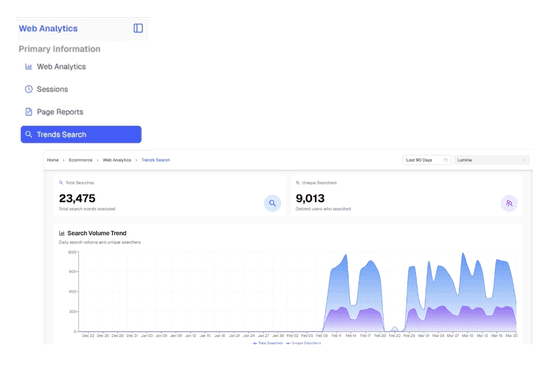Click the round purple users icon in Unique Searchers card
540x384 pixels.
[x=509, y=203]
